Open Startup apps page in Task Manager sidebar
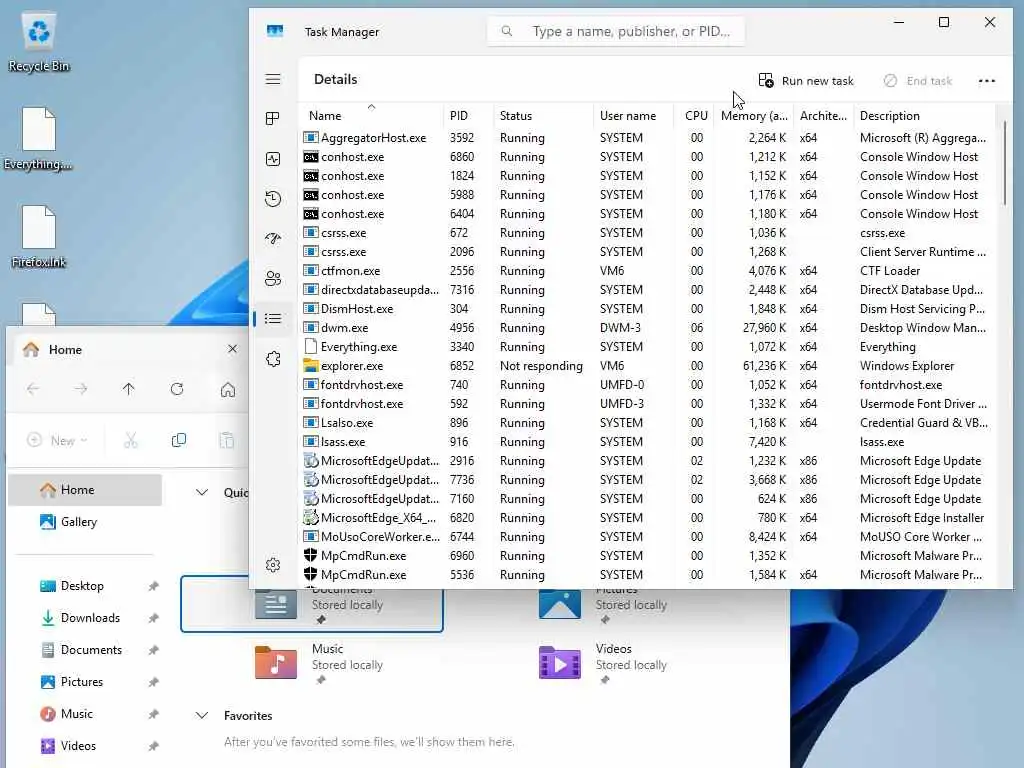Screen dimensions: 1024x768 (273, 238)
